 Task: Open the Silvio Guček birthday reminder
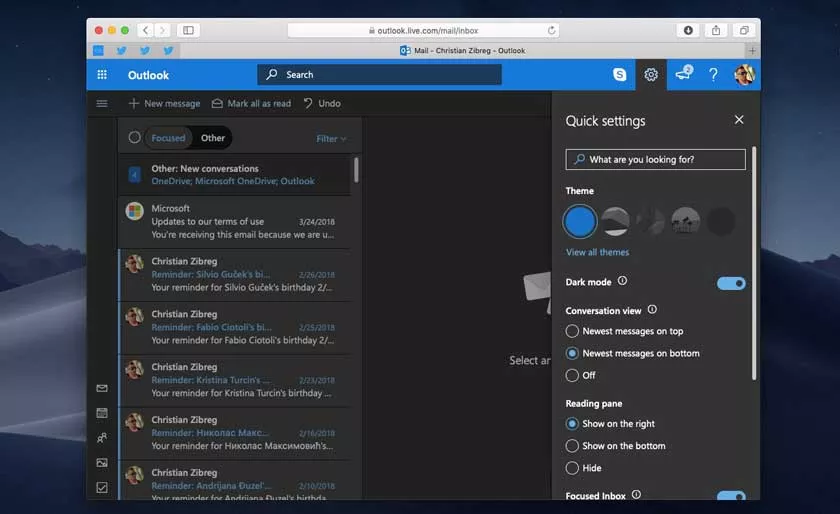tap(235, 274)
